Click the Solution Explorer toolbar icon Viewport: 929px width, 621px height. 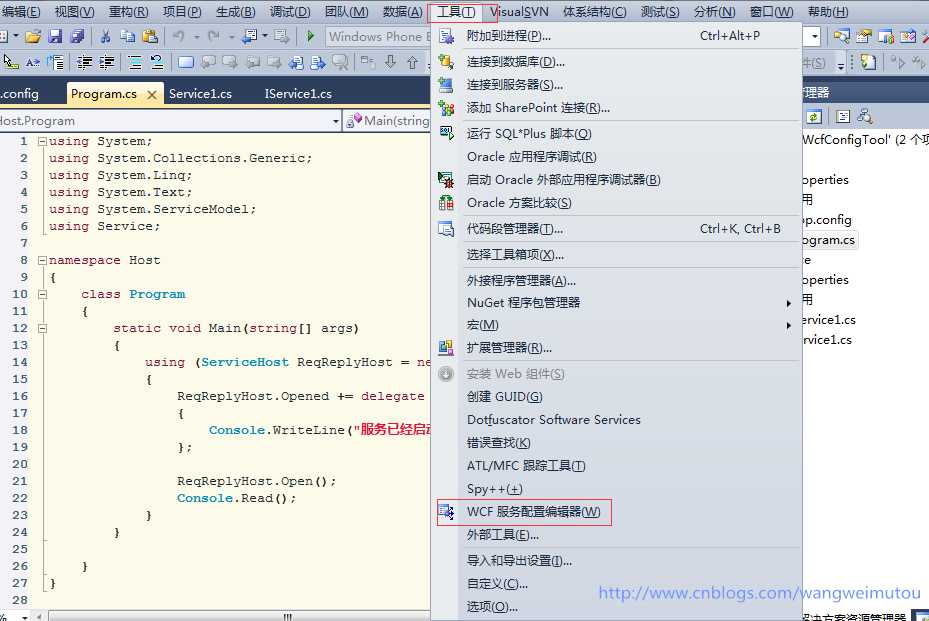(841, 37)
